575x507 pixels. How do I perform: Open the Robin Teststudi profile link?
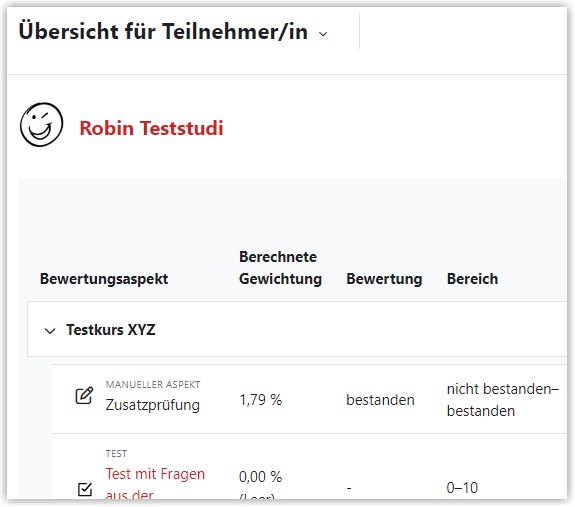[151, 128]
